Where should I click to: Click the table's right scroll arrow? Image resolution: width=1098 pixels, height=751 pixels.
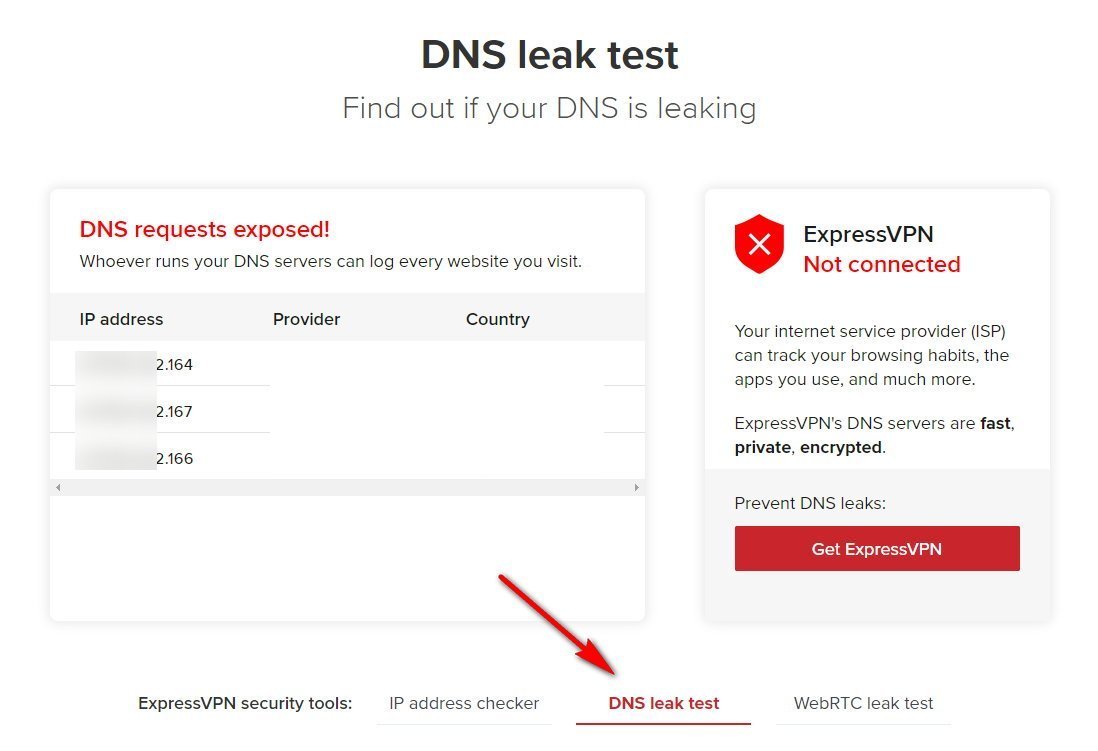click(x=636, y=488)
